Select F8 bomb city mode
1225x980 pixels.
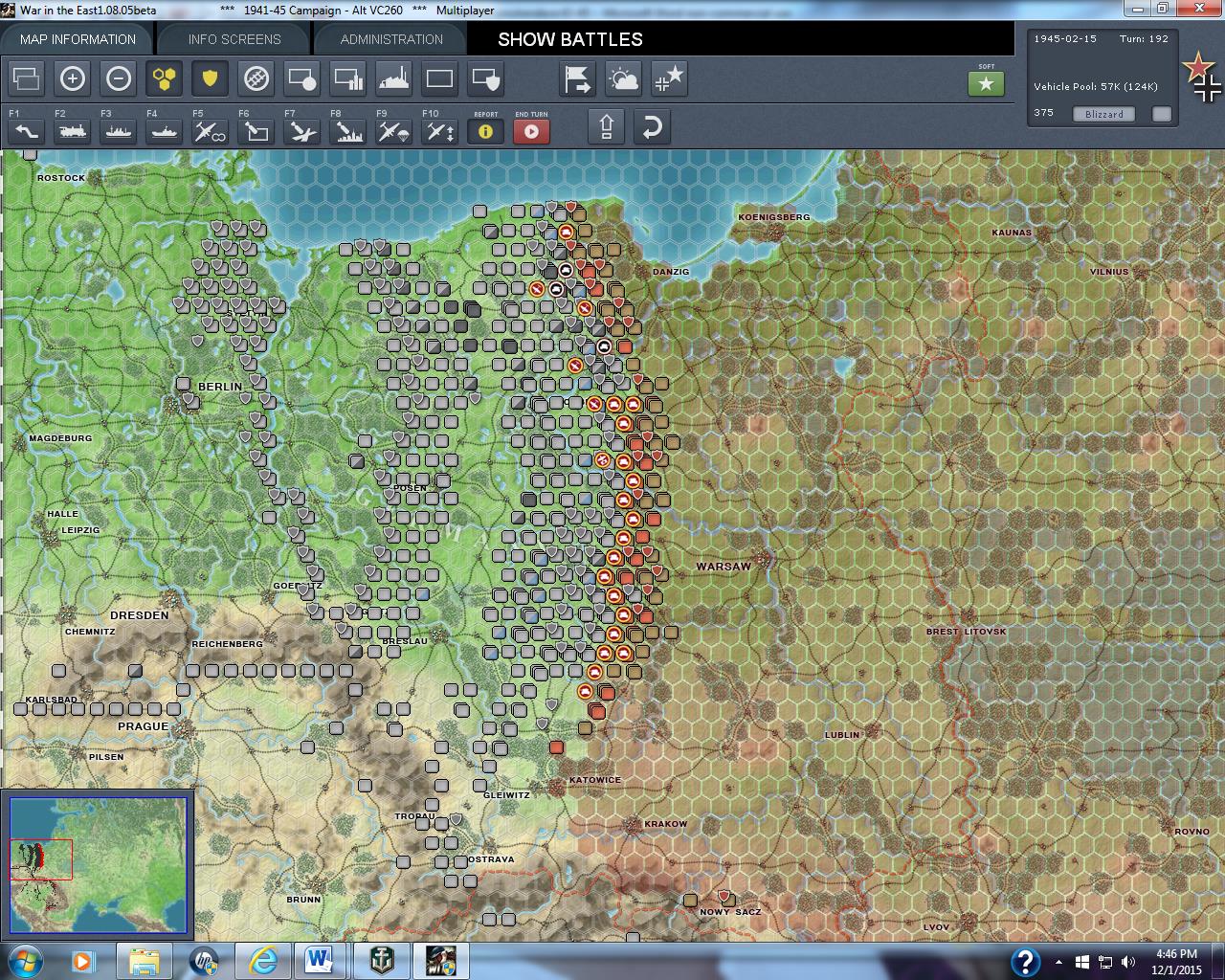point(348,130)
